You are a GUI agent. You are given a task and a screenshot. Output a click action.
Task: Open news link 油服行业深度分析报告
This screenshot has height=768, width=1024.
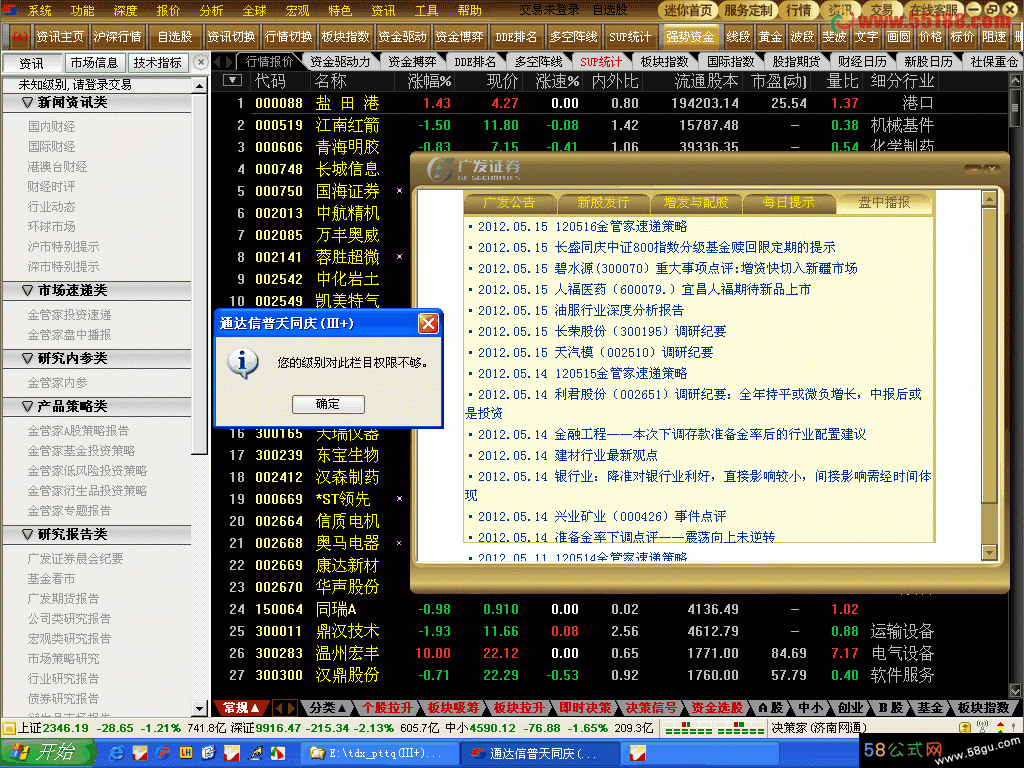(x=619, y=310)
